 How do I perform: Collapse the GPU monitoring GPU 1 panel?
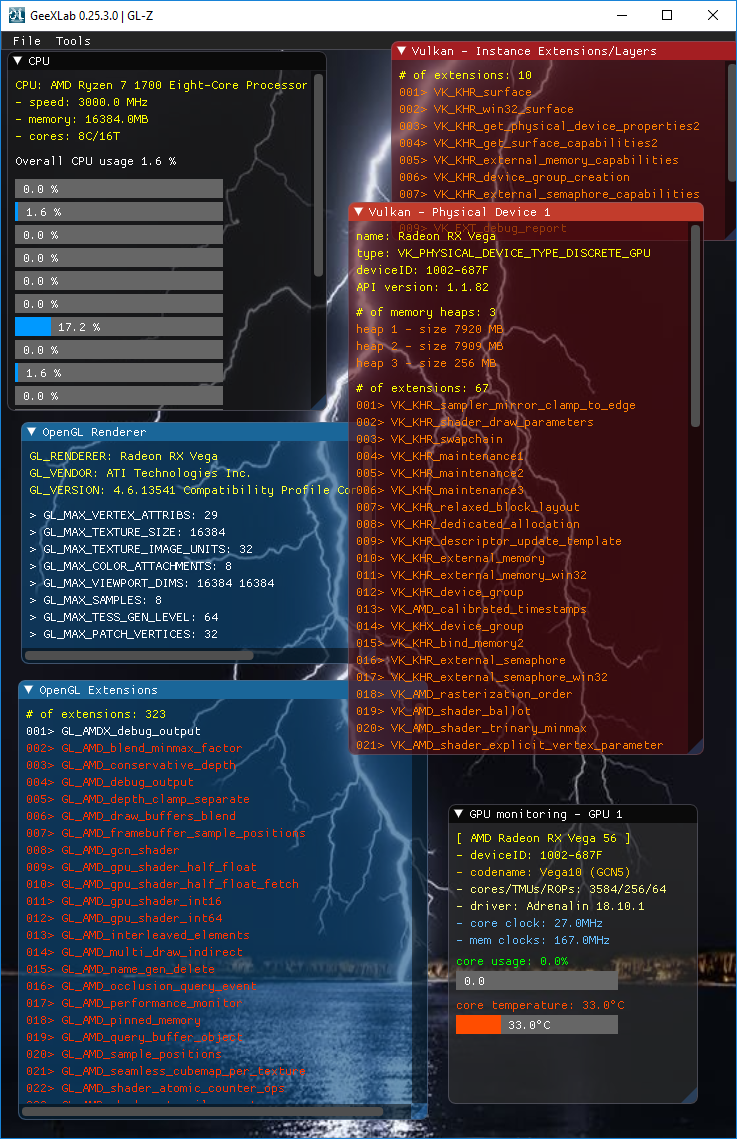coord(459,814)
